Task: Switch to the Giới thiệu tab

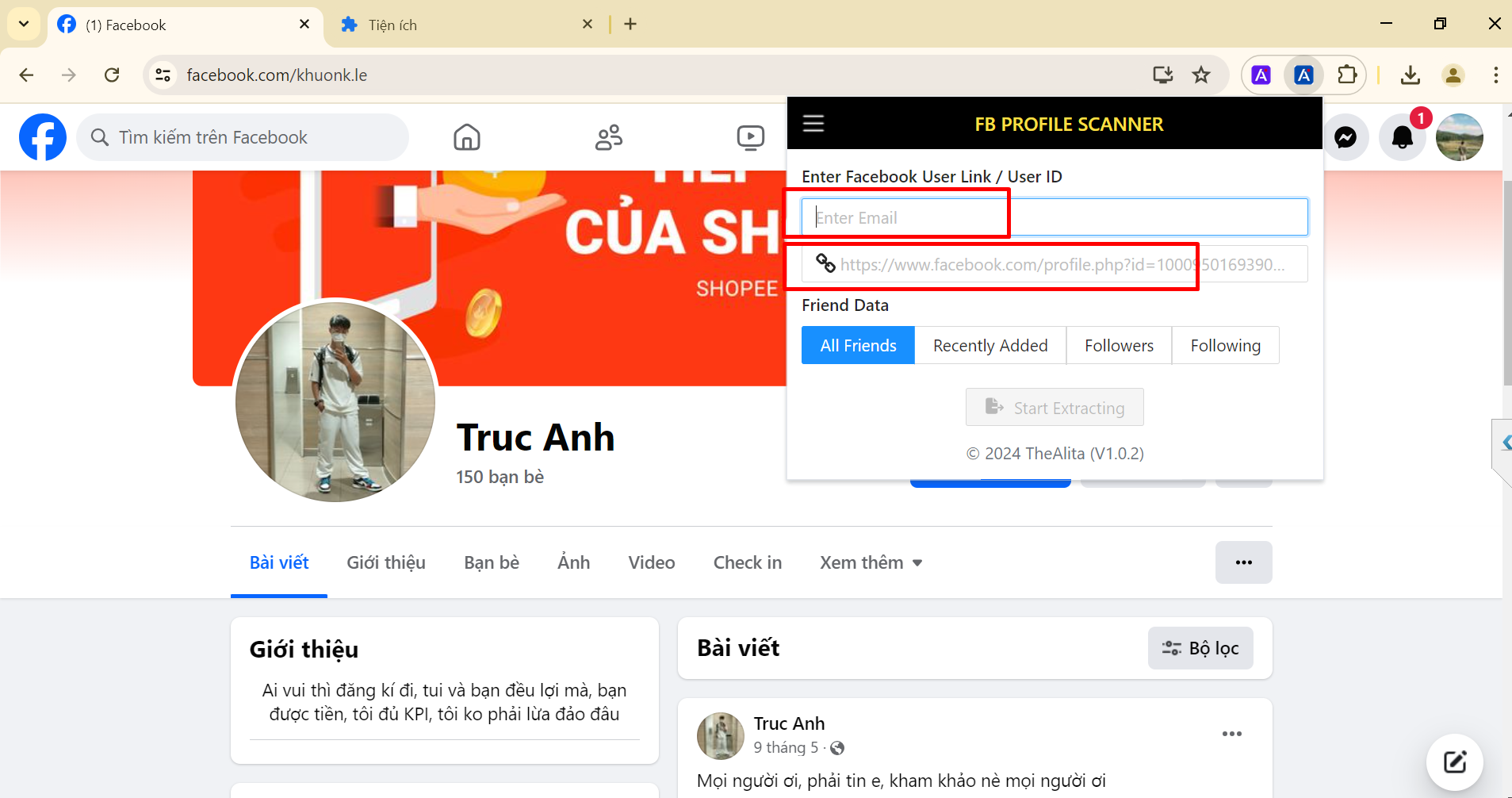Action: (386, 562)
